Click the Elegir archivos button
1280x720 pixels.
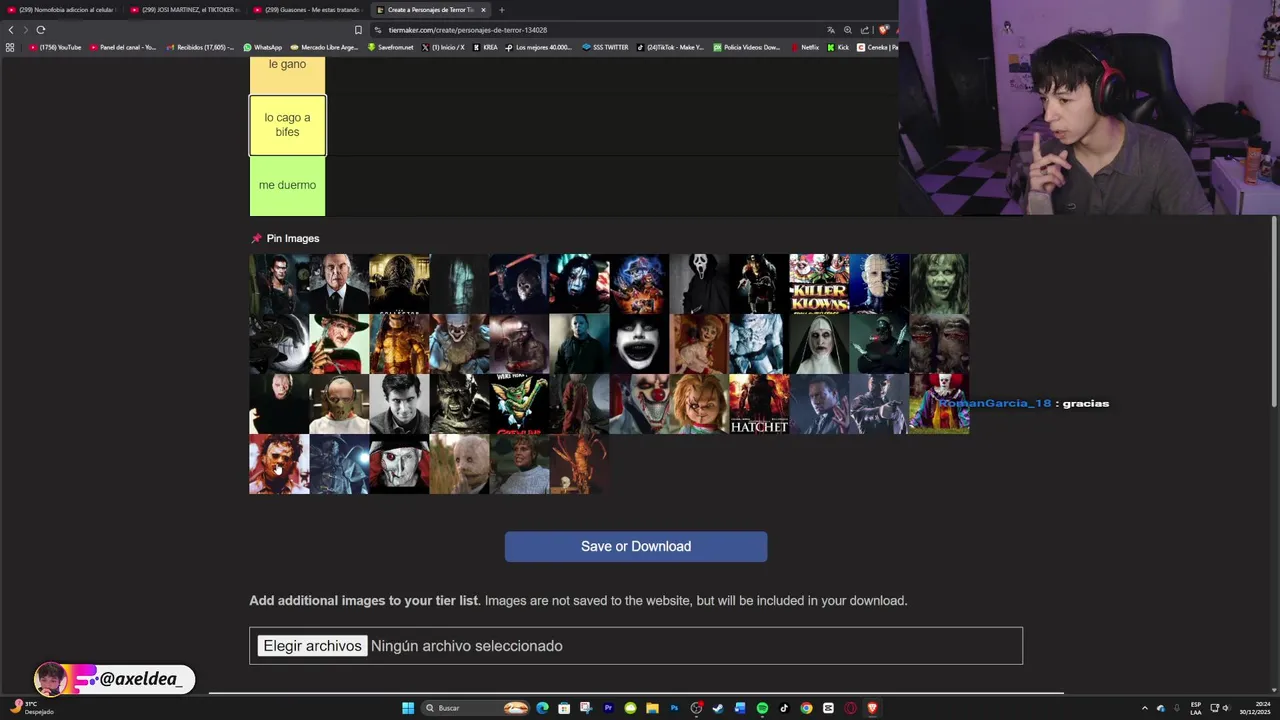click(312, 646)
